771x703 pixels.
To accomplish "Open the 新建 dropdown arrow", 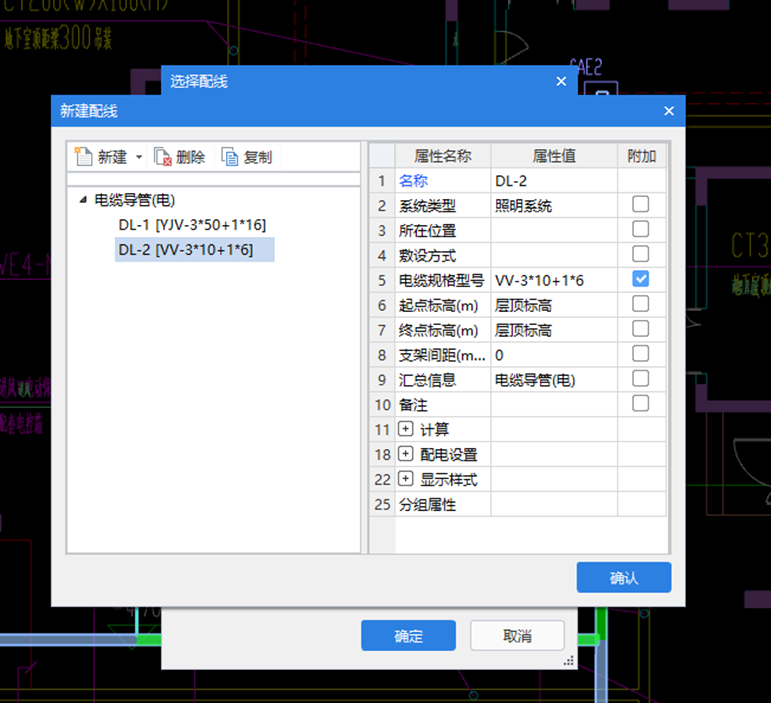I will pos(139,157).
